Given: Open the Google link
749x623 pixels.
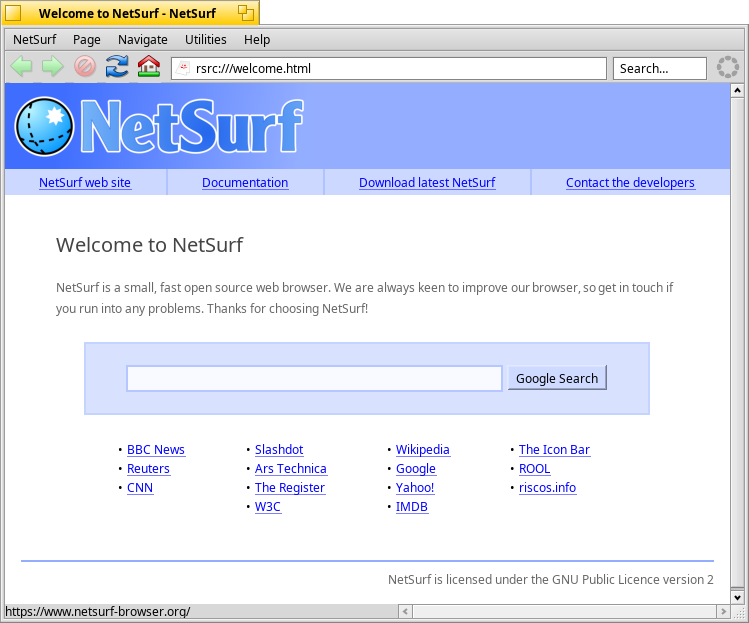Looking at the screenshot, I should click(x=416, y=469).
